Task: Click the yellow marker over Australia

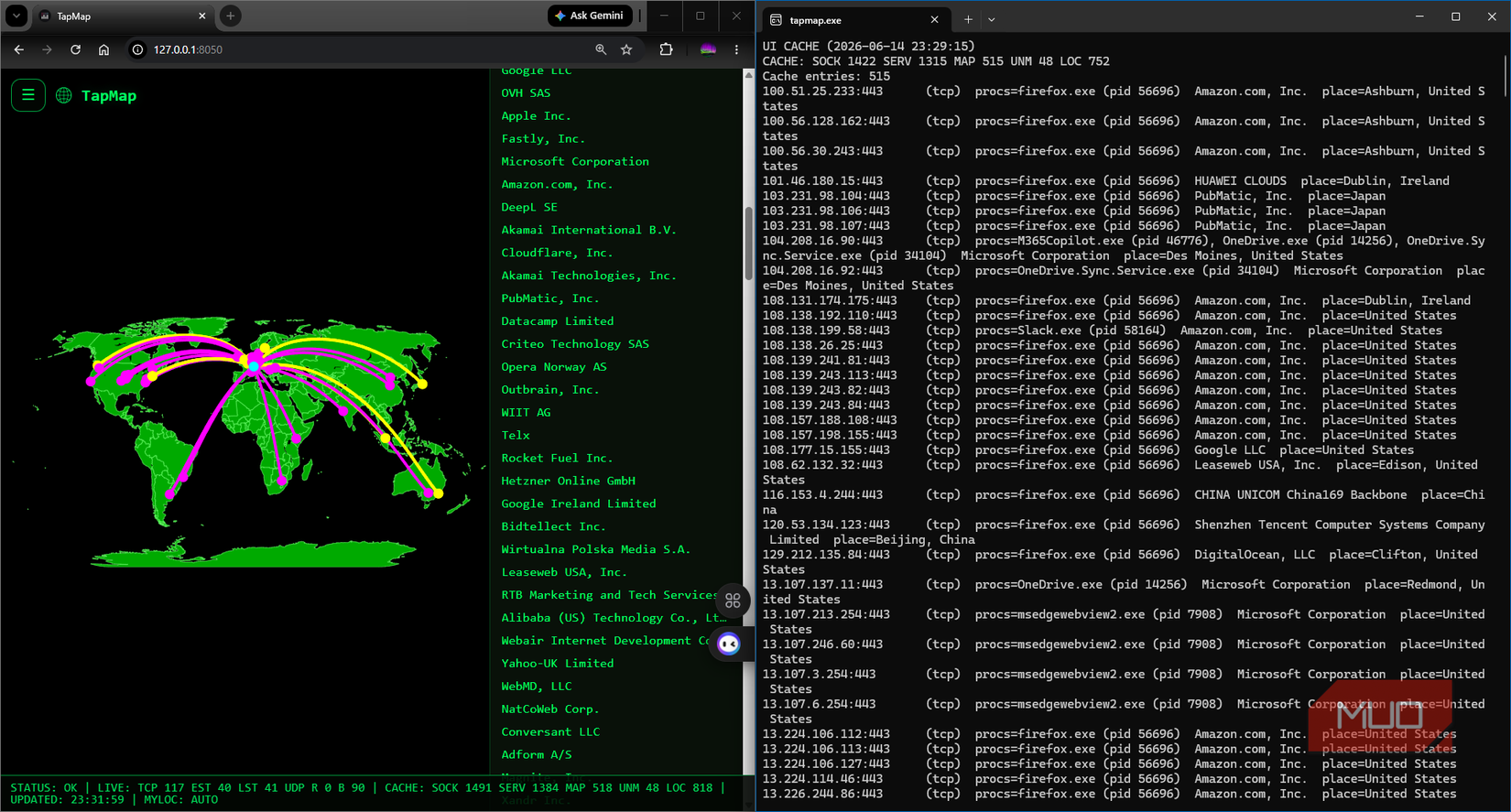Action: 439,494
